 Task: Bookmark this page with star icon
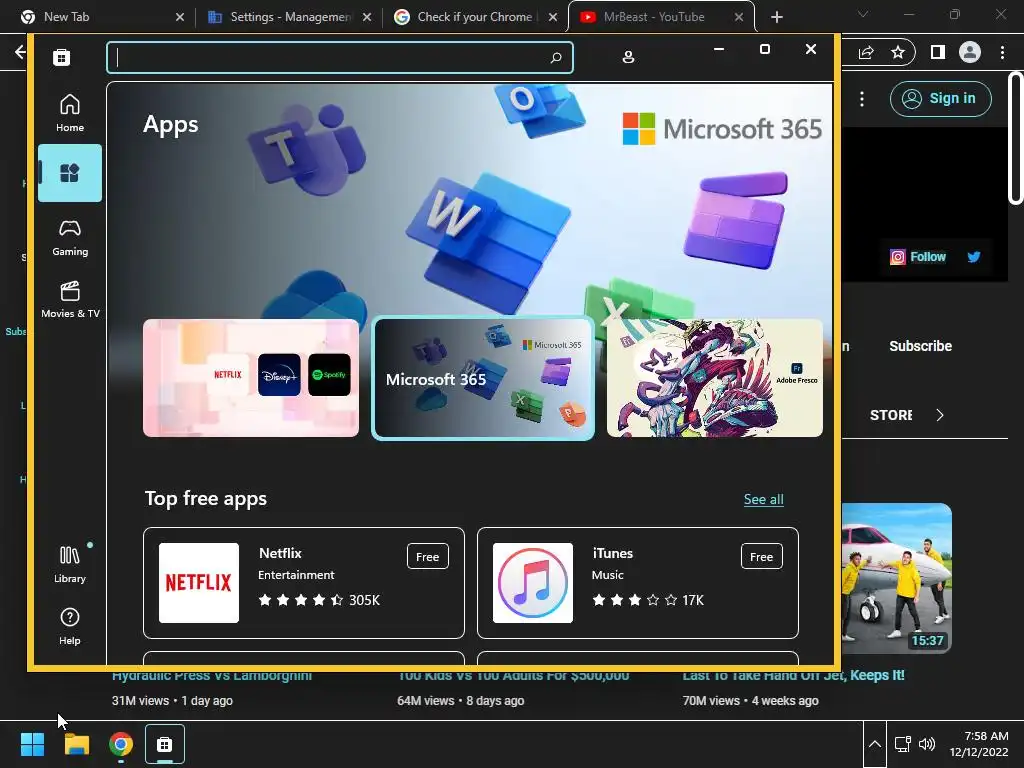click(x=898, y=52)
